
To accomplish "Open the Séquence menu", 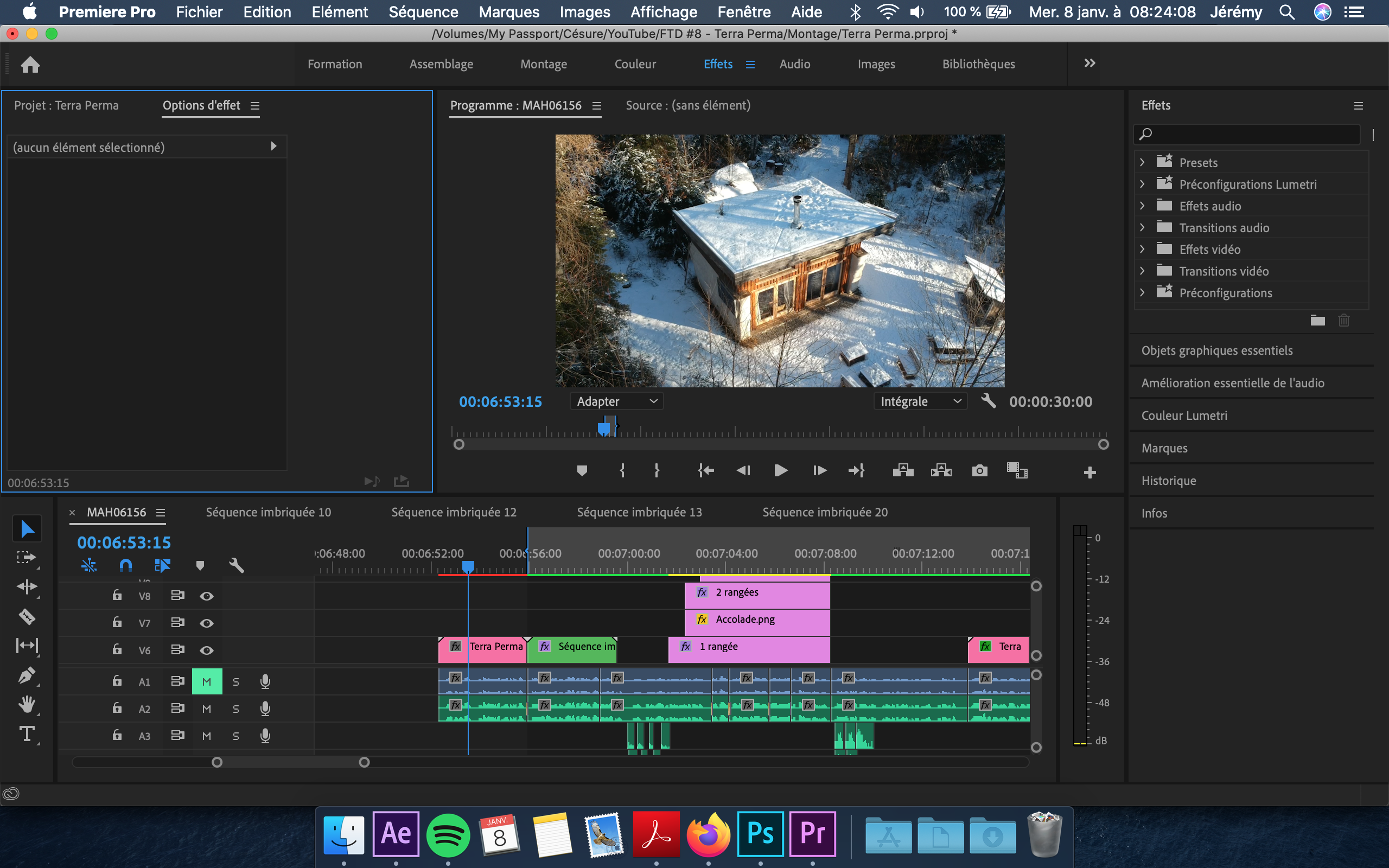I will pos(423,12).
